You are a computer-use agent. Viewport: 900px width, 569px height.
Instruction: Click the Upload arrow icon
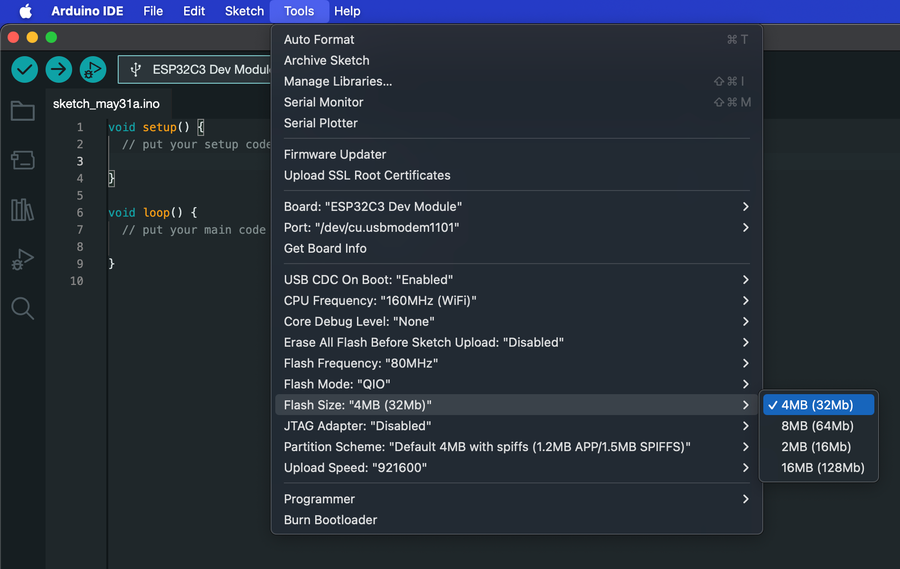pos(59,69)
